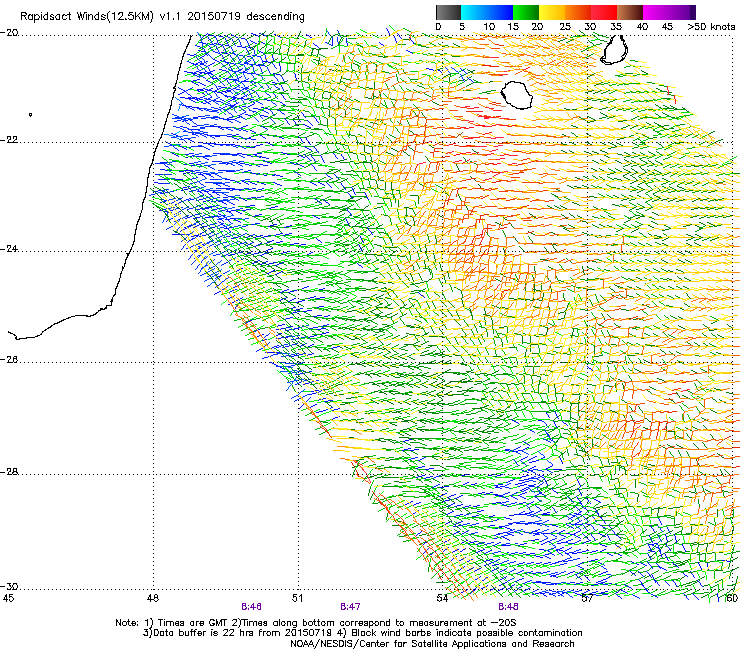
Task: Click the '-26' latitude axis label
Action: coord(9,360)
